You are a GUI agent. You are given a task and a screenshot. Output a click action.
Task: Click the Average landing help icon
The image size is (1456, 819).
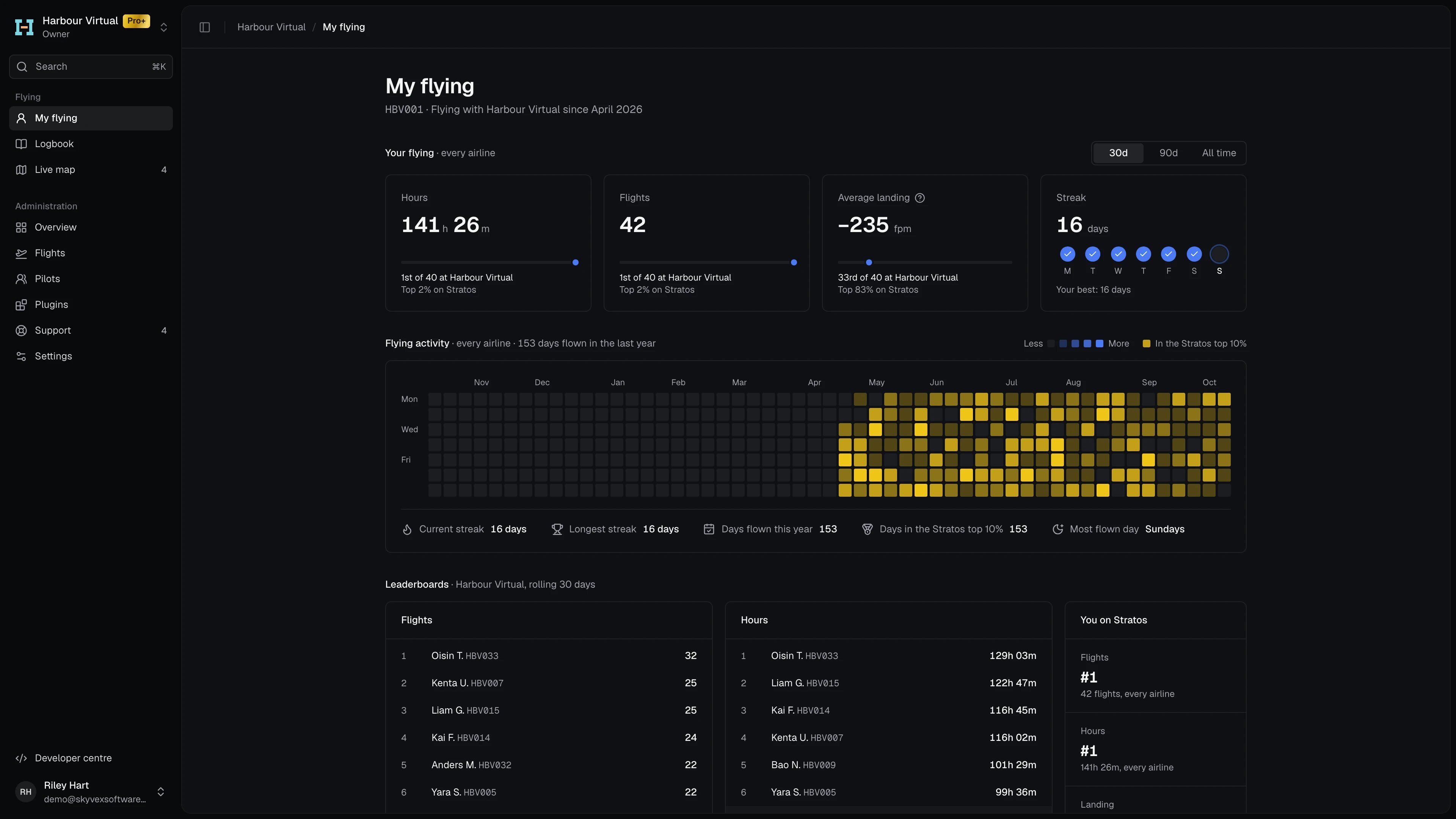tap(919, 198)
